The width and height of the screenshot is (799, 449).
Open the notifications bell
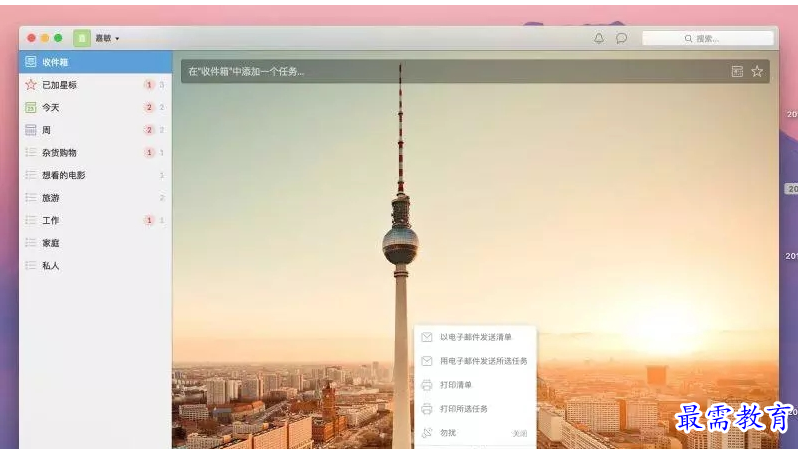click(599, 38)
